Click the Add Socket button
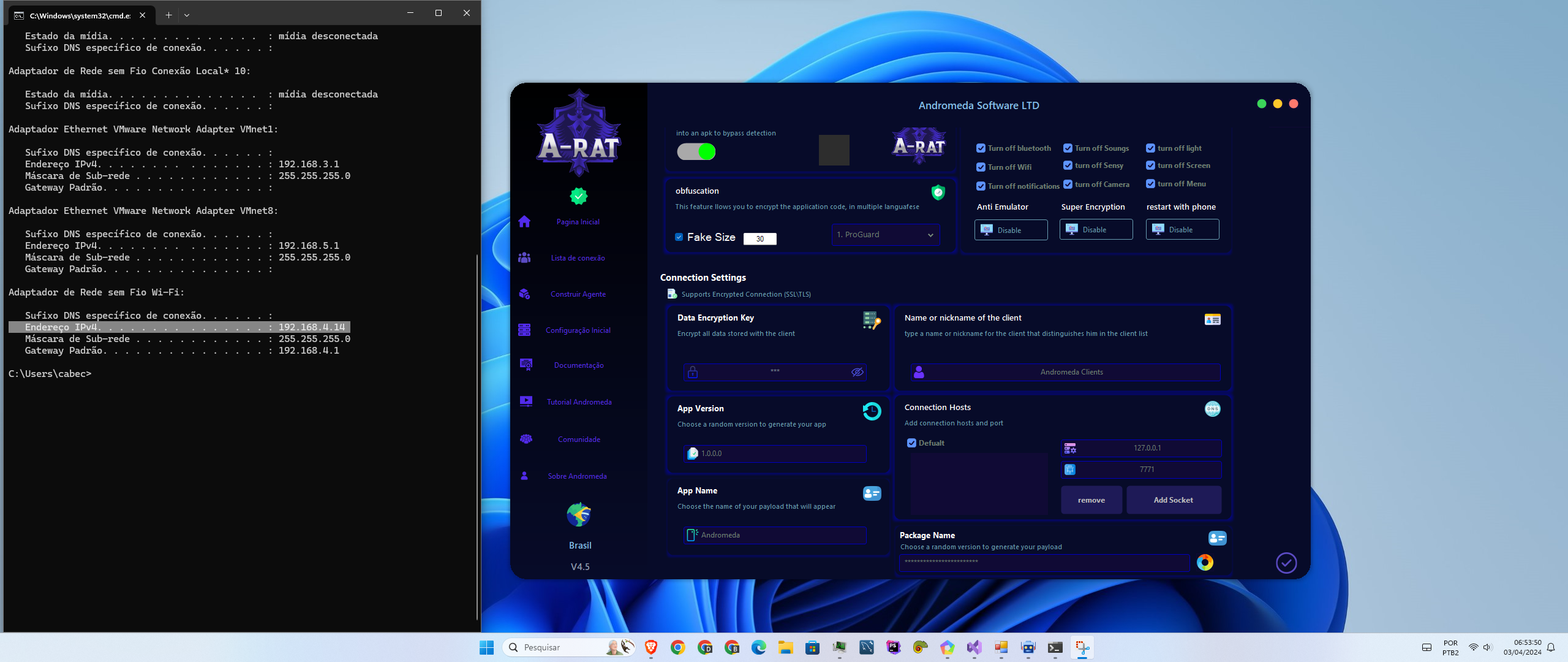 click(1173, 500)
